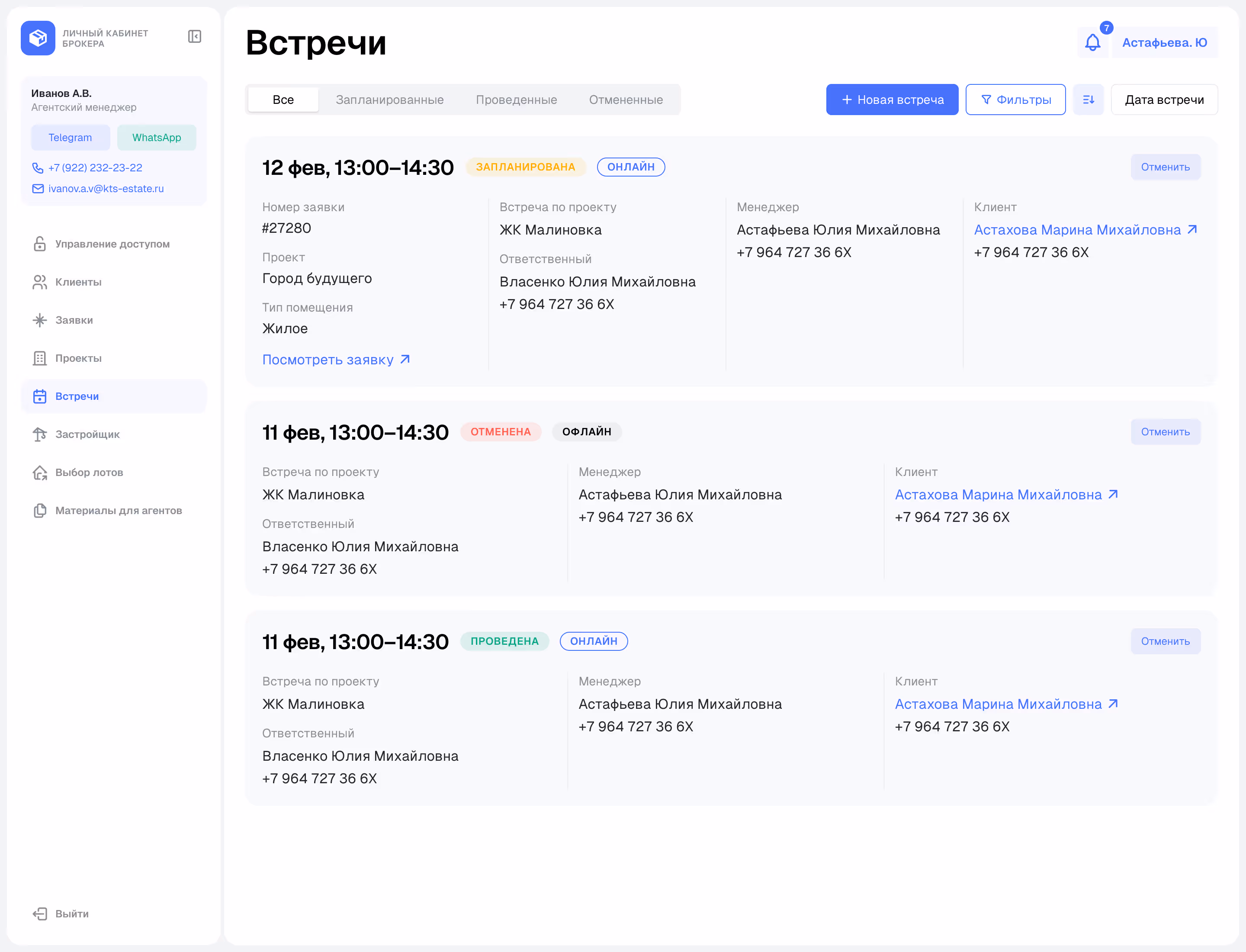The height and width of the screenshot is (952, 1246).
Task: Click the envelope icon beside email
Action: point(38,189)
